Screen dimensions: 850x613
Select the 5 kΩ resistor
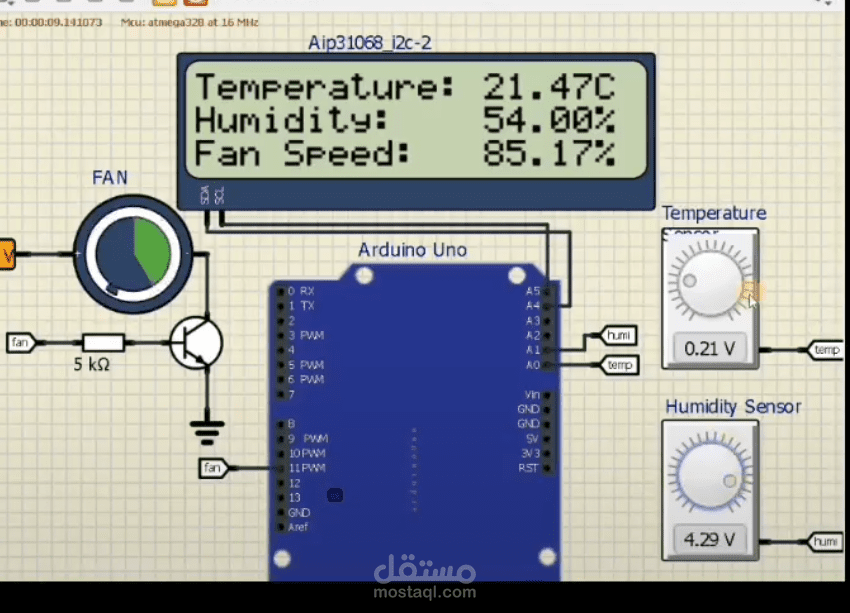(103, 343)
